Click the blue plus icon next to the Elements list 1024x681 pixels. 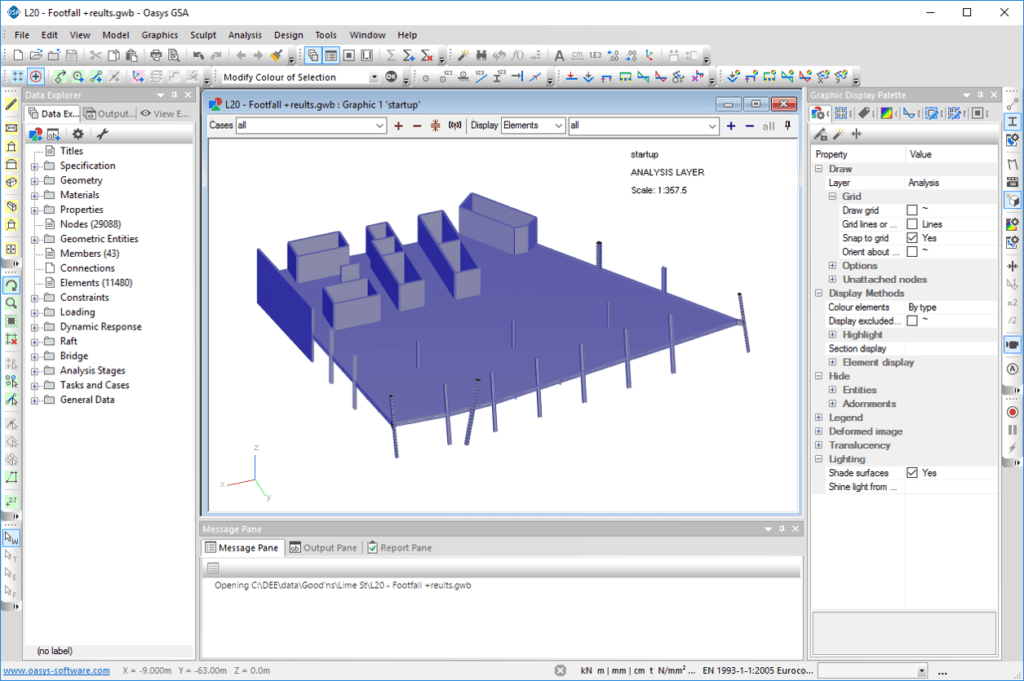tap(731, 125)
